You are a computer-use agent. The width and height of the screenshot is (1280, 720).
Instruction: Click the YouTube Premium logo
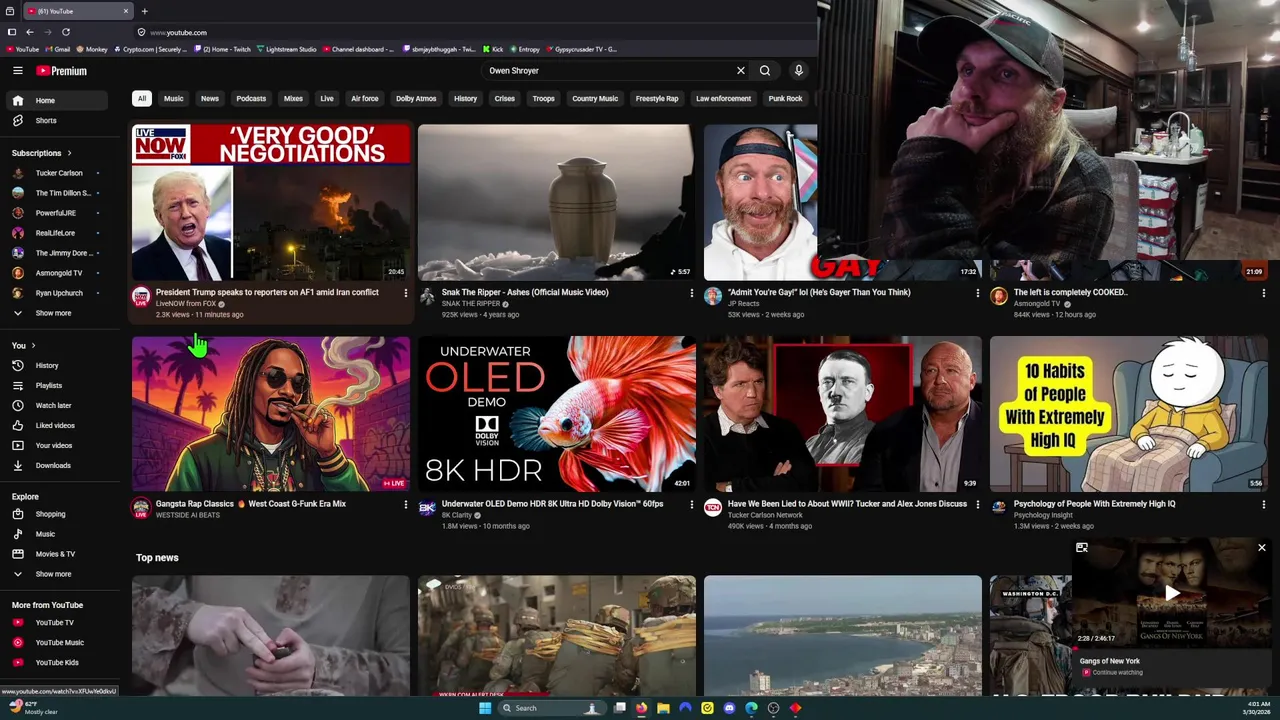(62, 71)
